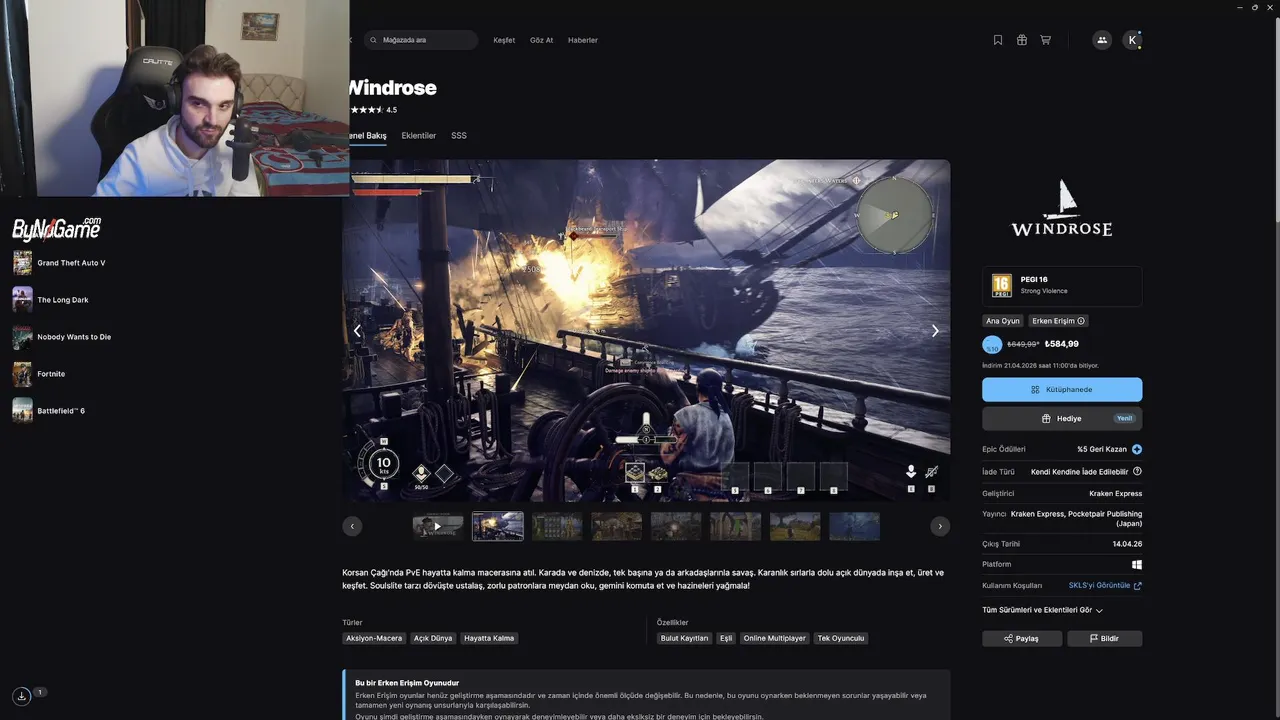Select the Açık Dünya genre tag
This screenshot has width=1280, height=720.
[x=433, y=638]
